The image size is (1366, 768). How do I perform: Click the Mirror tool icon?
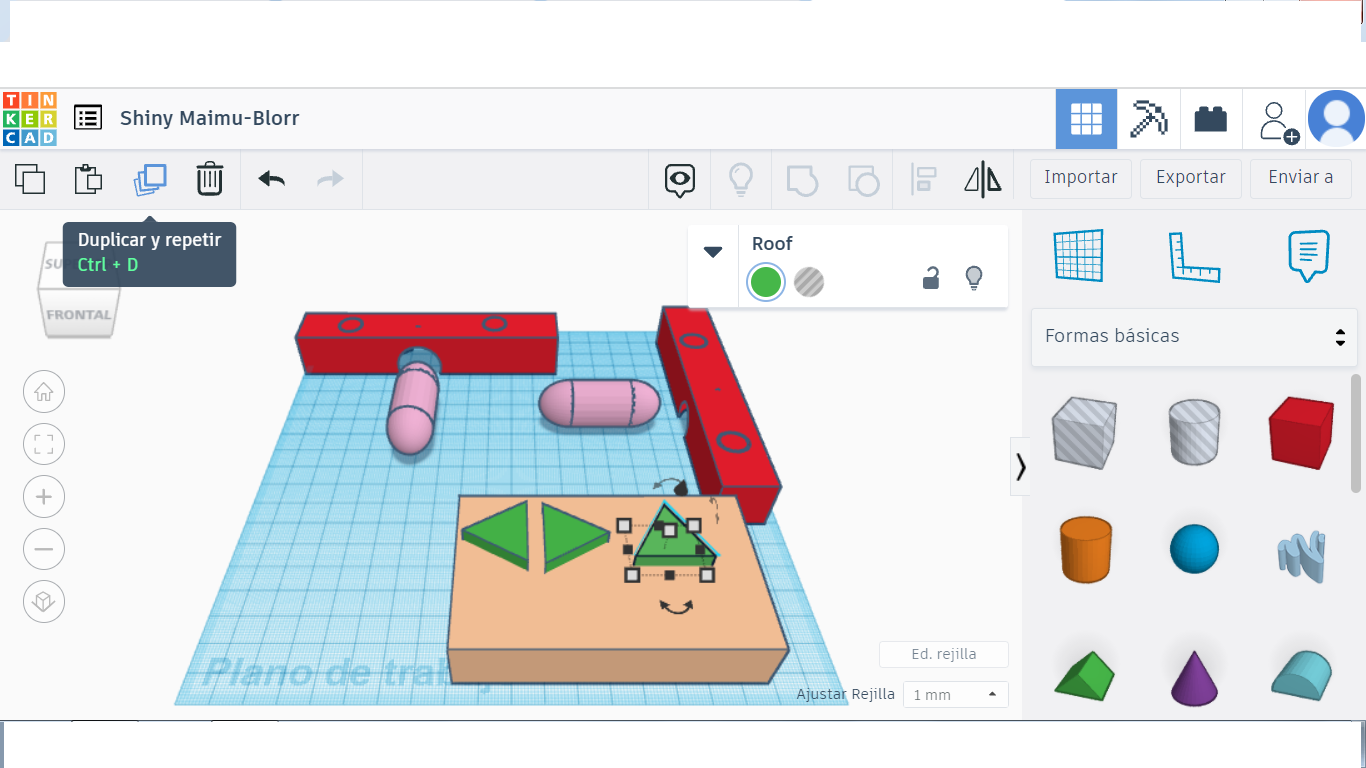(x=983, y=180)
